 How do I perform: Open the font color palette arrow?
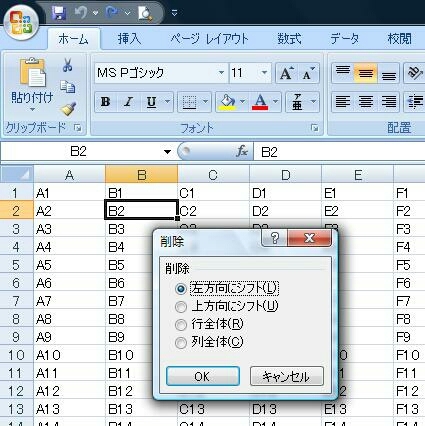coord(275,102)
